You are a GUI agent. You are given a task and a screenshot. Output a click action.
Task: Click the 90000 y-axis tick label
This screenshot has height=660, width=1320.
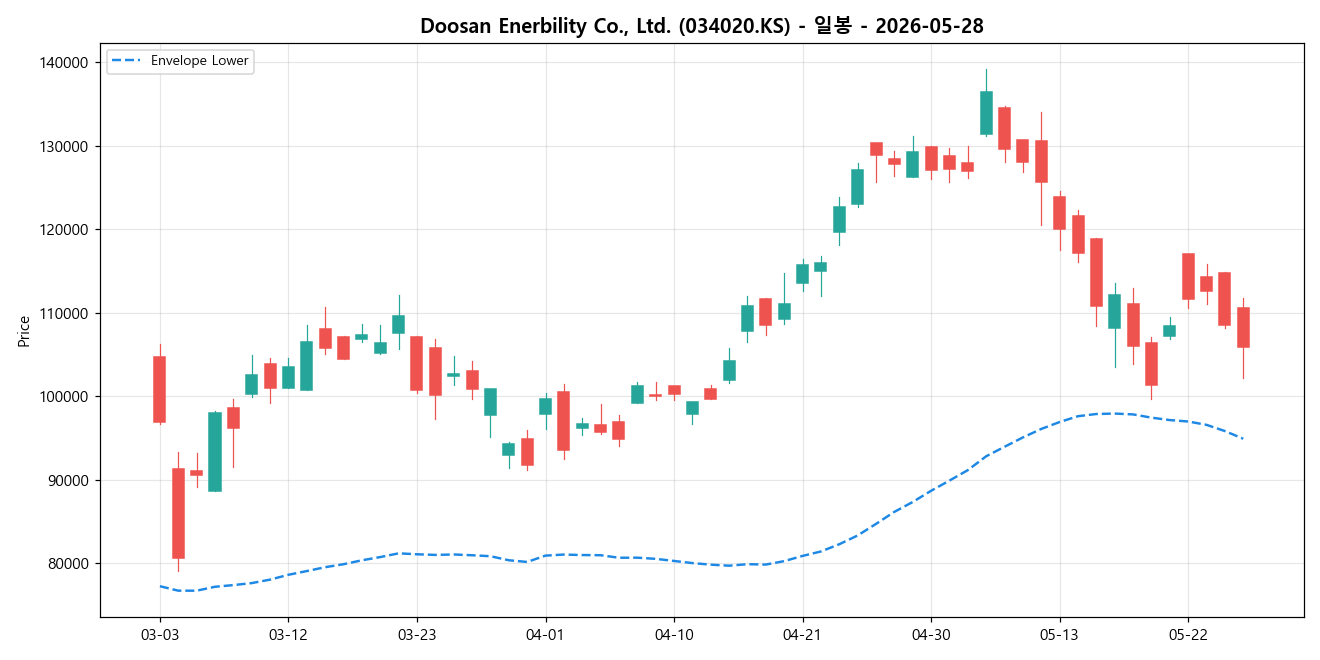[x=67, y=480]
